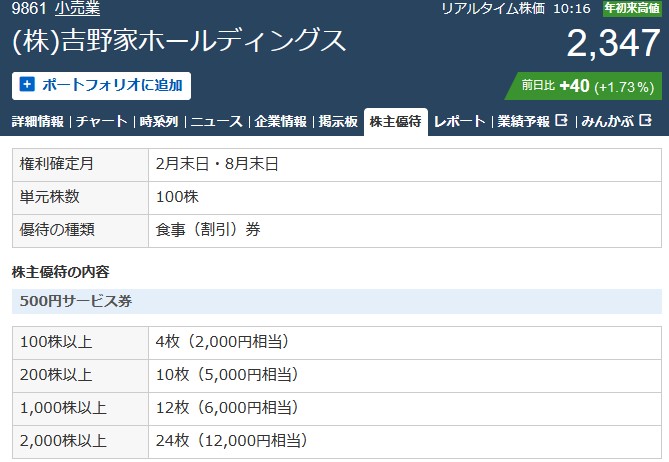This screenshot has height=462, width=669.
Task: Click the company name 吉野家ホールディングス
Action: (179, 41)
